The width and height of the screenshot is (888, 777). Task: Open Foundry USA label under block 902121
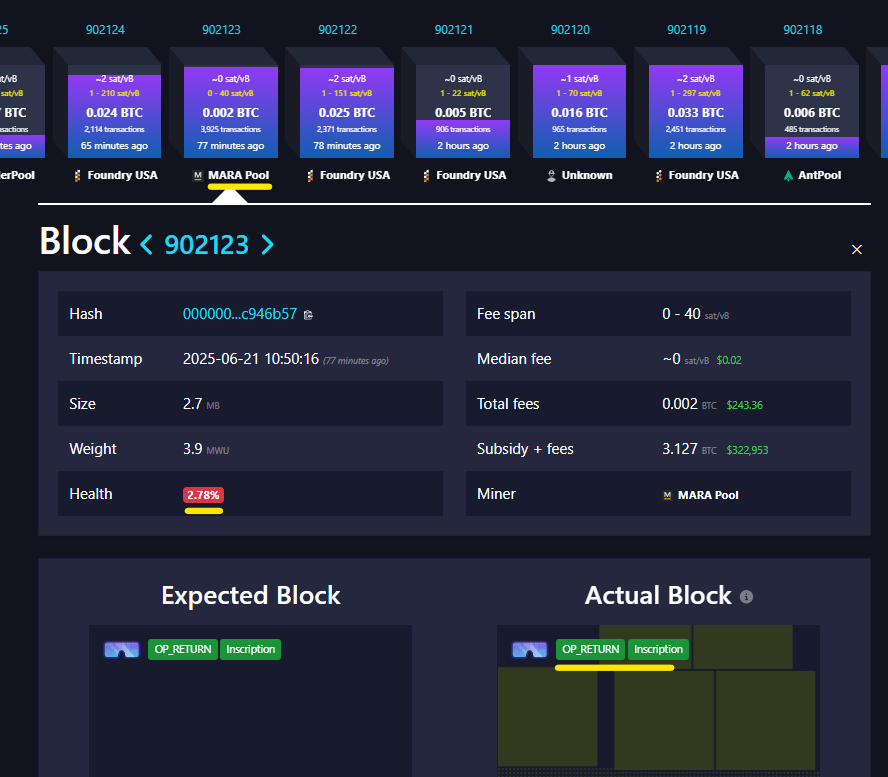(x=471, y=176)
